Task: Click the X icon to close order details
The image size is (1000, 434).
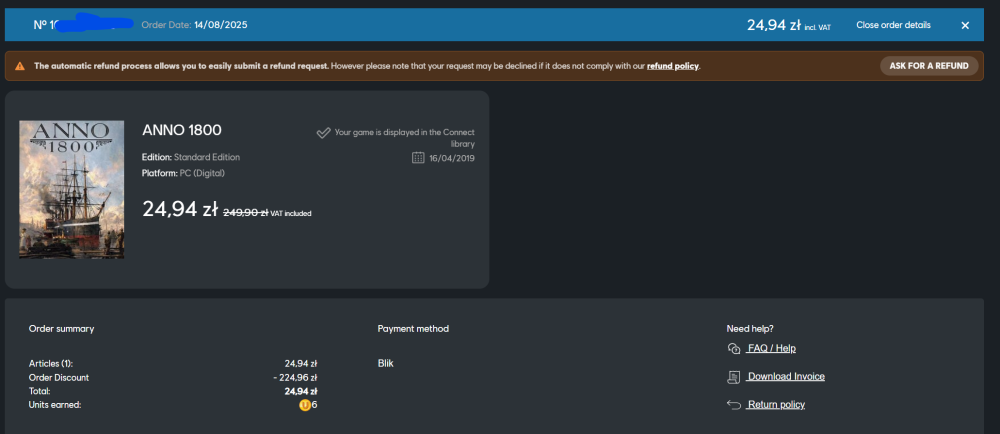Action: 965,25
